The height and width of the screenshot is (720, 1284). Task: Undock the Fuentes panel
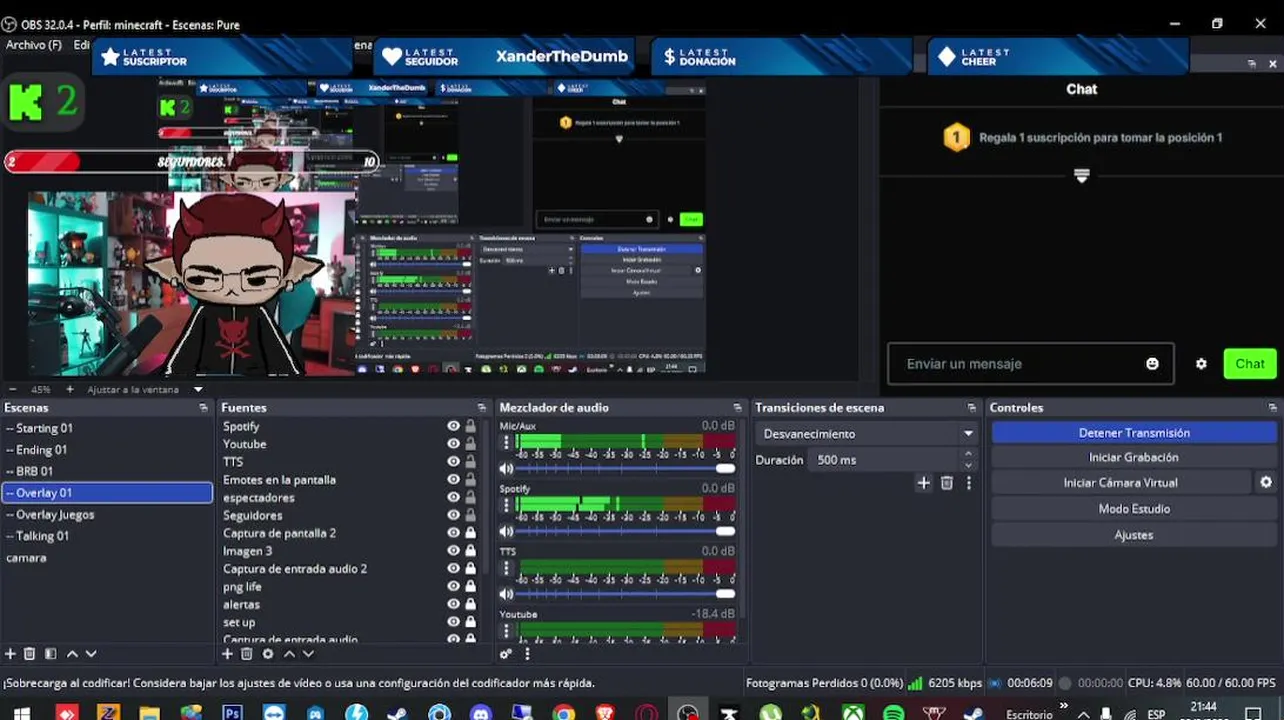pos(482,408)
